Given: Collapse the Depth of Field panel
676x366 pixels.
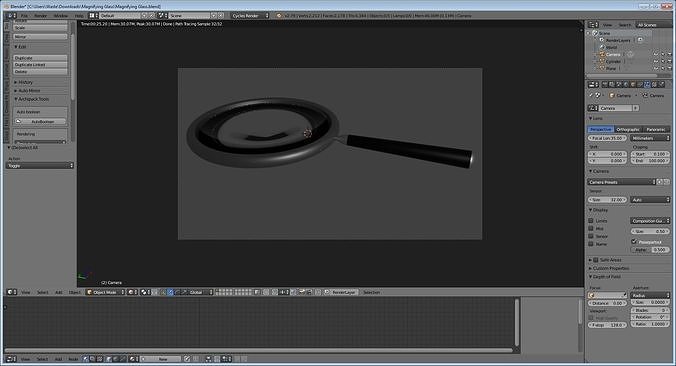Looking at the screenshot, I should click(605, 276).
